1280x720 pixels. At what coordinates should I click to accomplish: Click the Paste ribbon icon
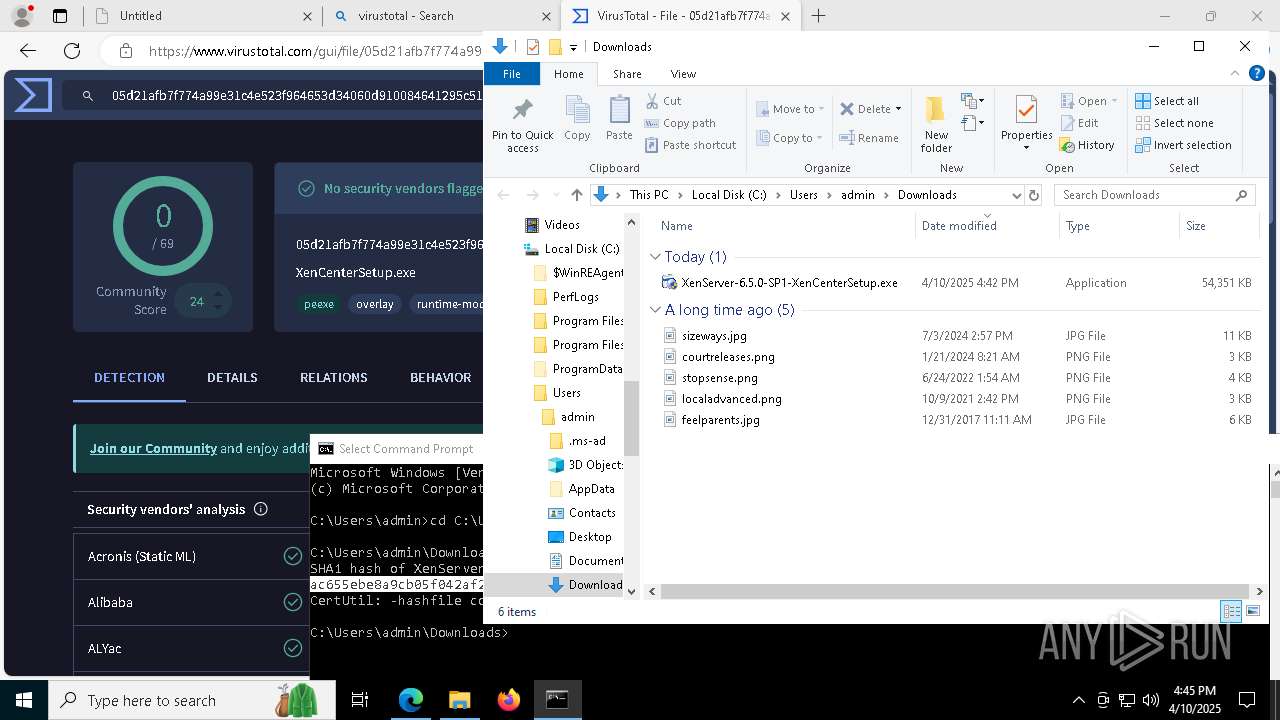(x=619, y=118)
